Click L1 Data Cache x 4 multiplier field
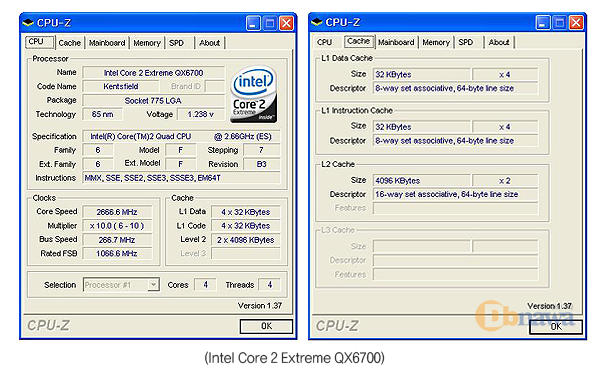Screen dimensions: 600x373 coord(505,74)
